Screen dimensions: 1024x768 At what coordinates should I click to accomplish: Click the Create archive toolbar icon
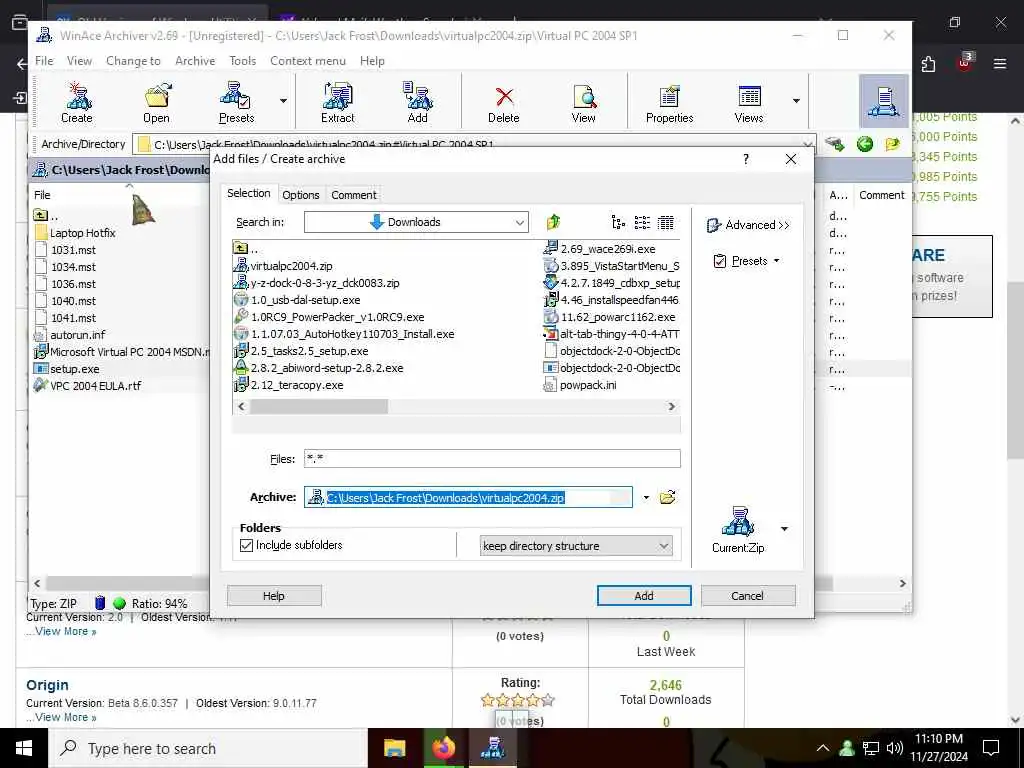[77, 102]
